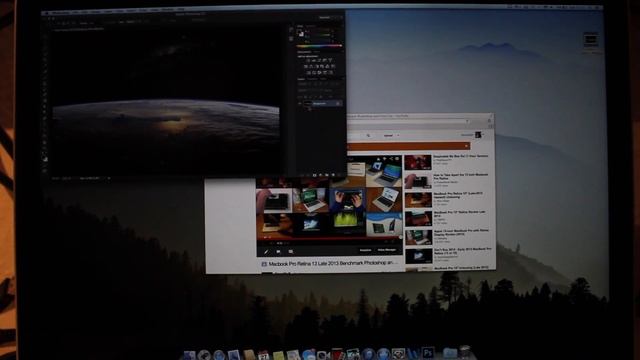This screenshot has height=360, width=640.
Task: Add a Brightness/Contrast adjustment in Adjustments panel
Action: 308,60
